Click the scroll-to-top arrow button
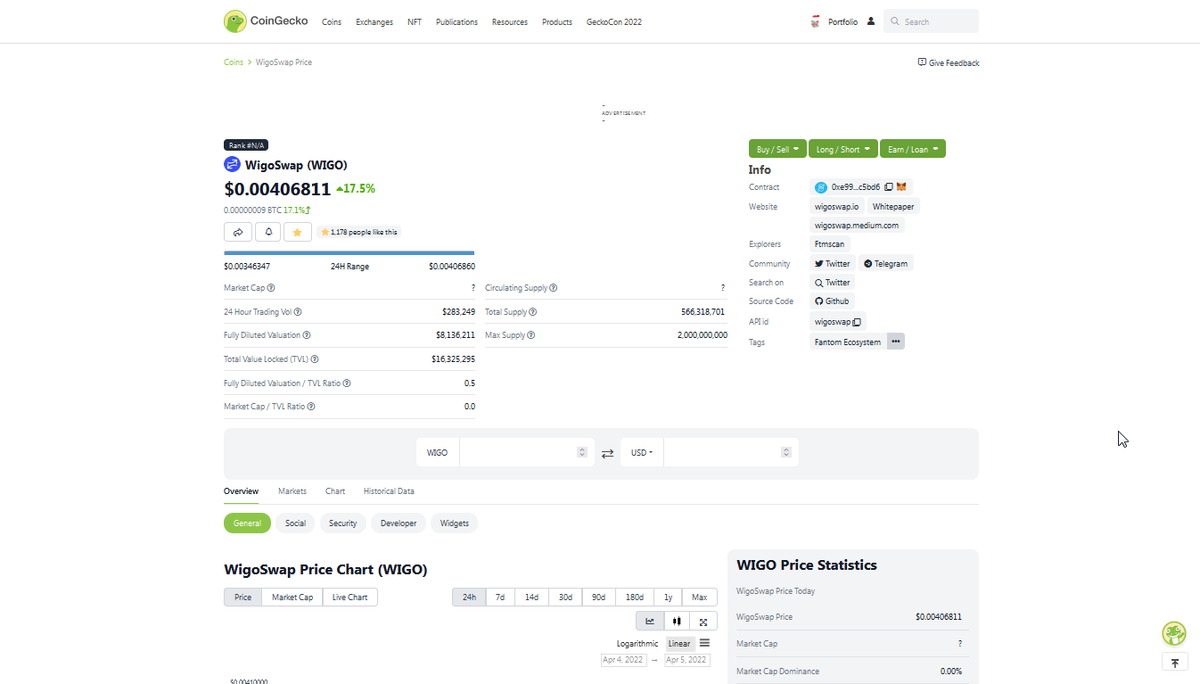Viewport: 1200px width, 684px height. click(x=1174, y=663)
